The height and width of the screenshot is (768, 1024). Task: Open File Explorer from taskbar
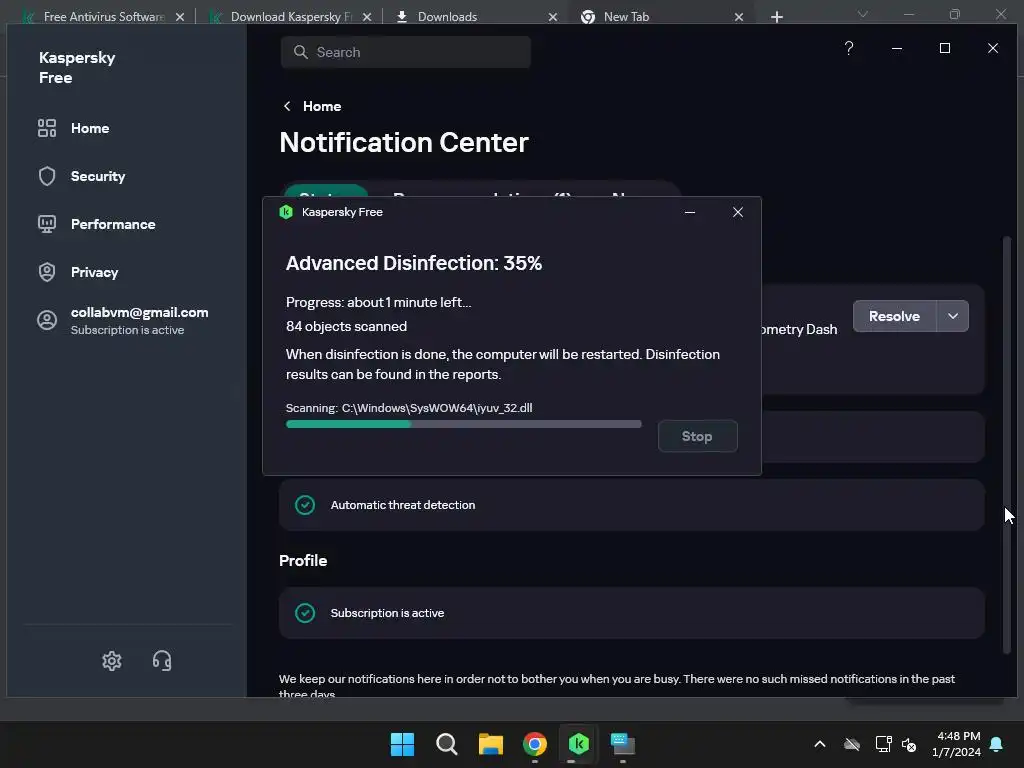tap(490, 744)
